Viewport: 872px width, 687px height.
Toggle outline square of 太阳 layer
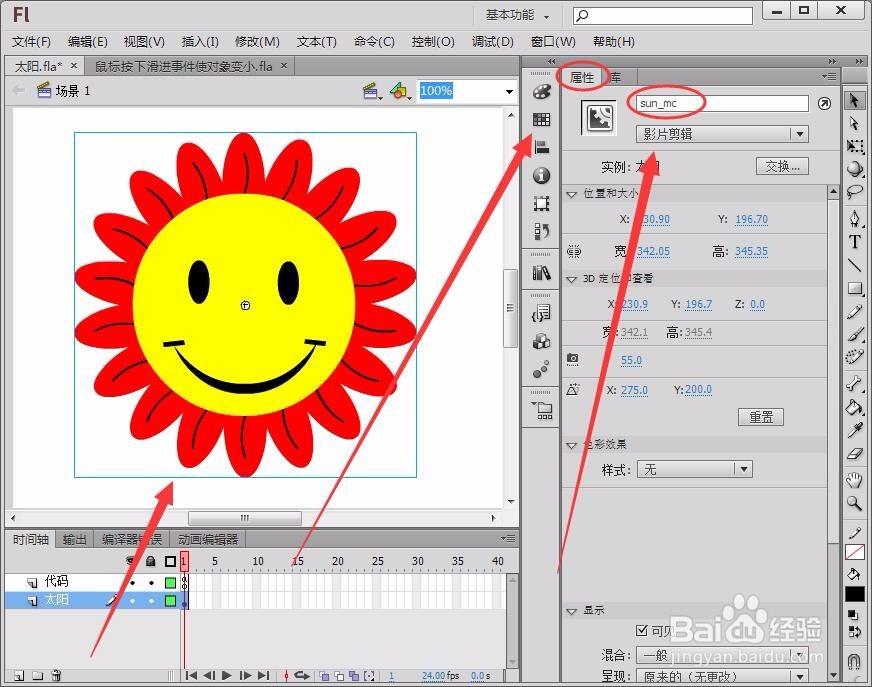(x=170, y=601)
